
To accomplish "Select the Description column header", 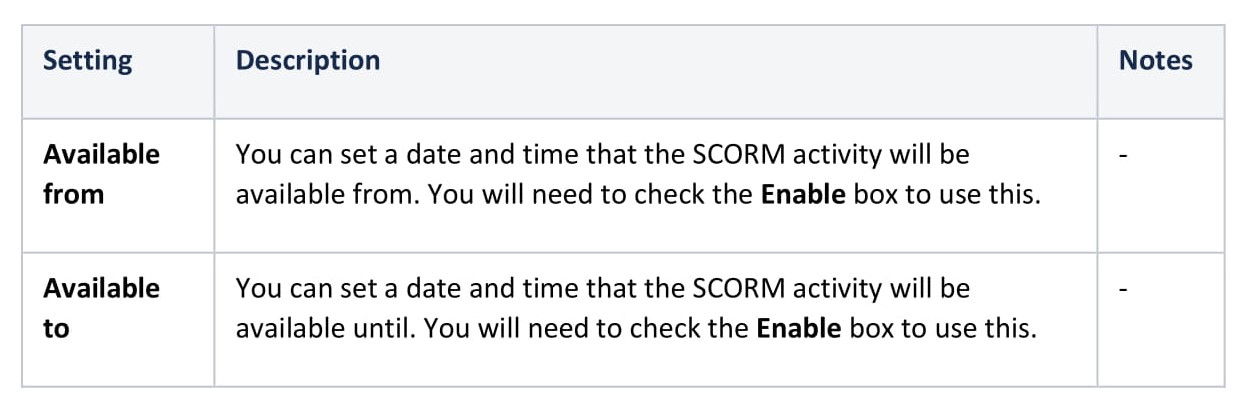I will [x=308, y=61].
